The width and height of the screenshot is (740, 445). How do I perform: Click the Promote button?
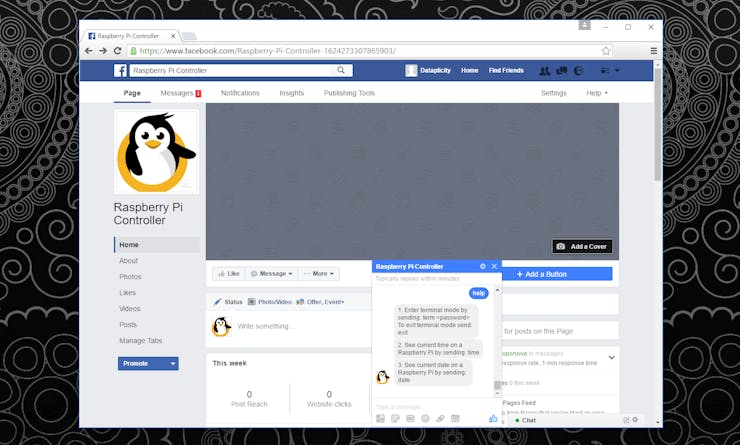tap(143, 363)
